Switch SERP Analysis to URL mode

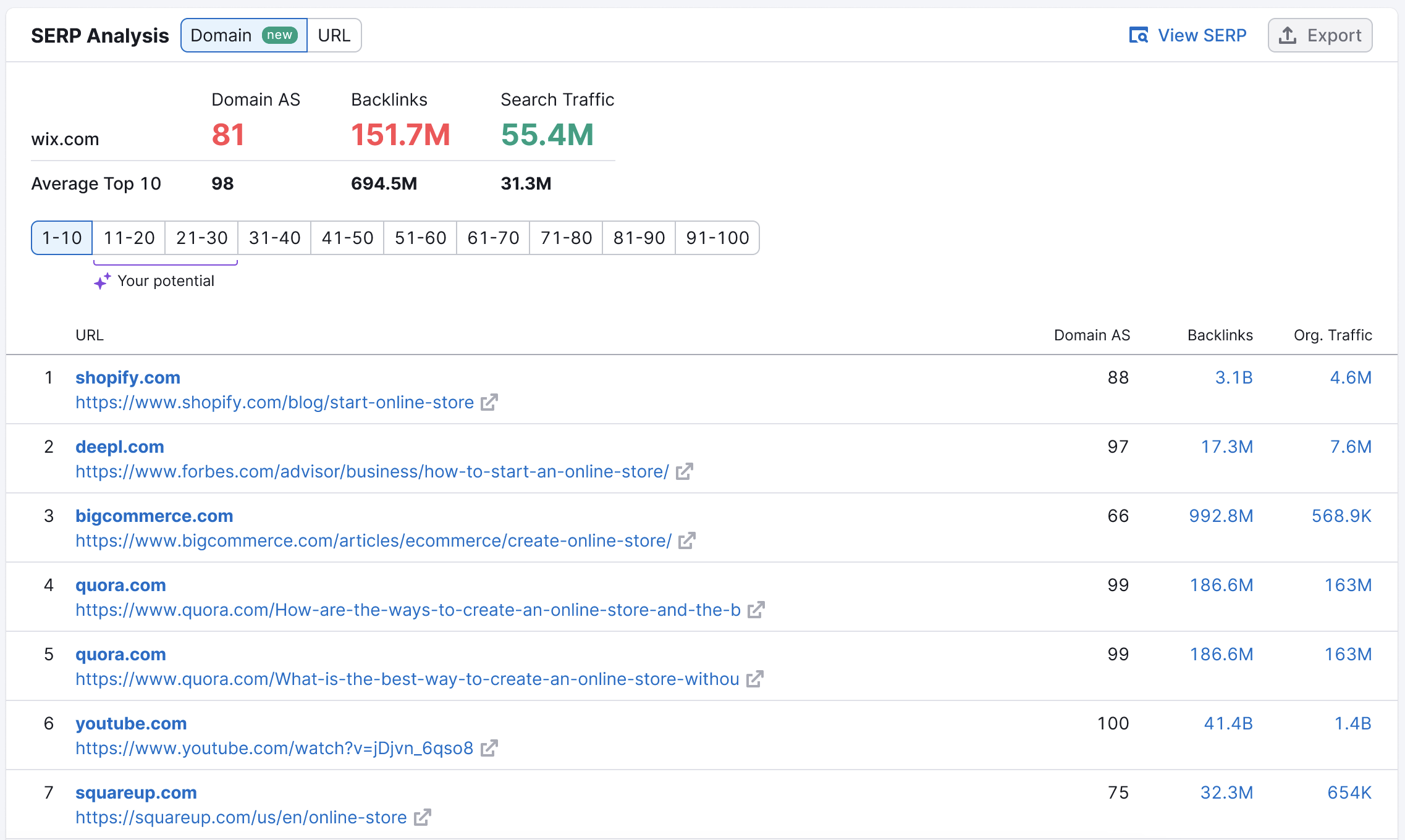334,35
